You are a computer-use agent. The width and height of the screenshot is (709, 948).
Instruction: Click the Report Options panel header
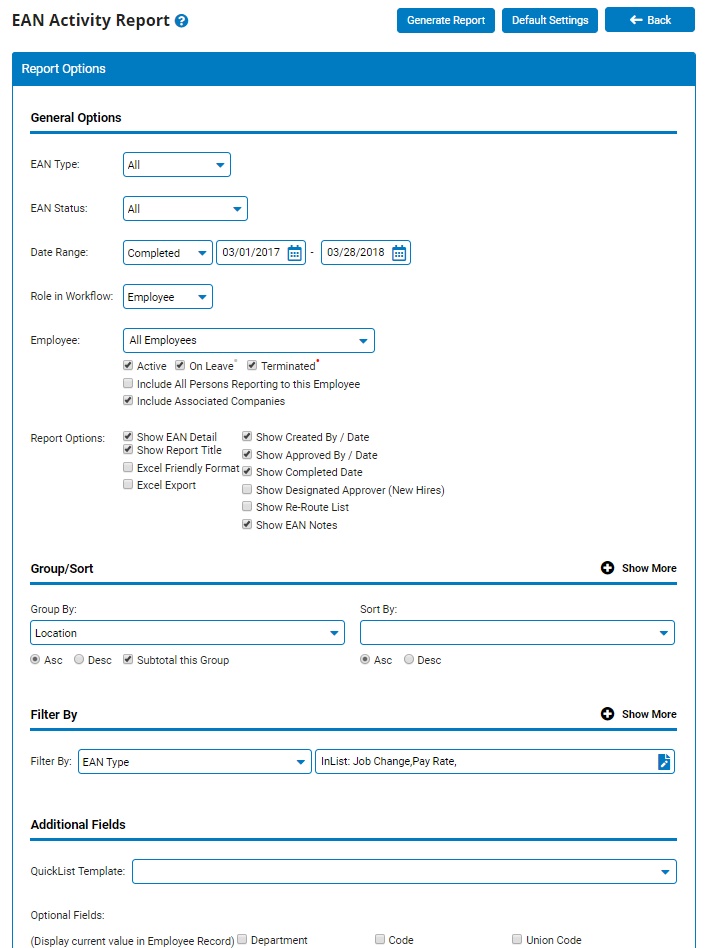click(354, 68)
